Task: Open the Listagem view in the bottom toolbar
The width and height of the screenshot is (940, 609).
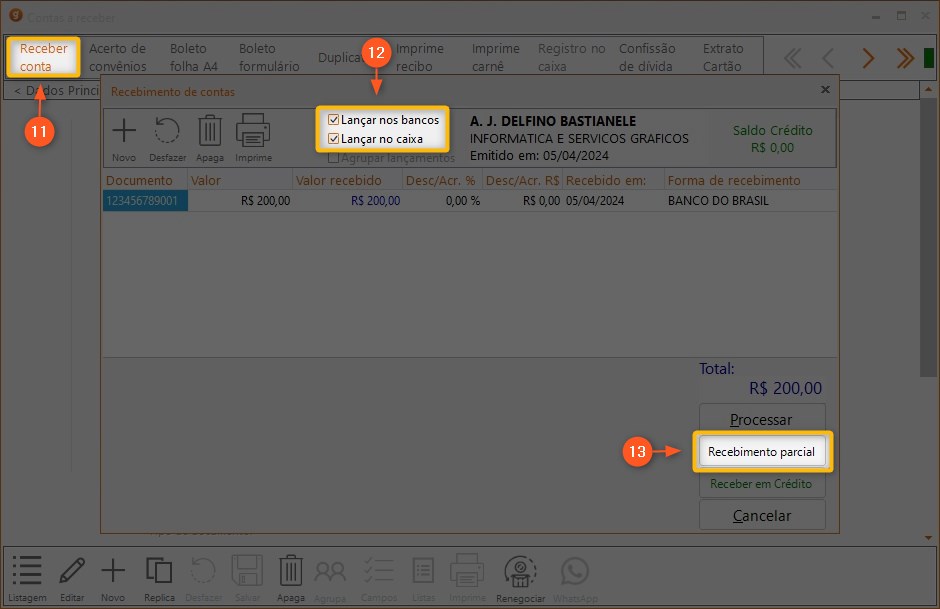Action: point(29,574)
